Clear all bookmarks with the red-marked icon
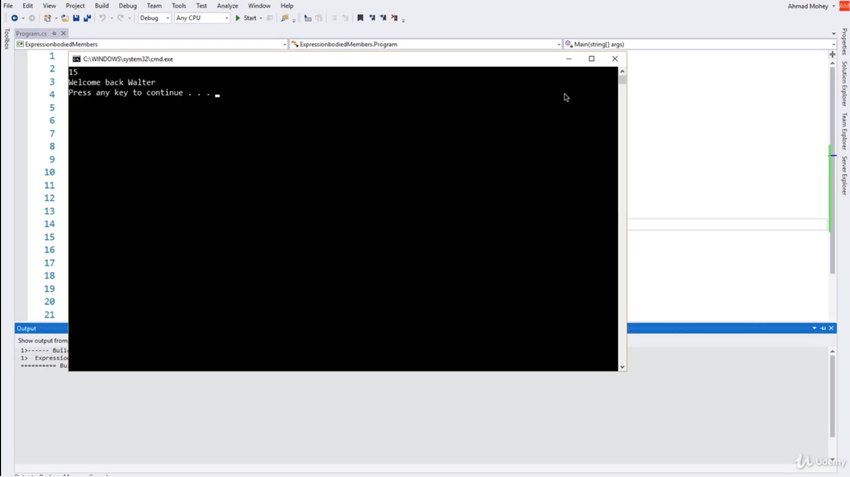The width and height of the screenshot is (850, 477). coord(395,18)
